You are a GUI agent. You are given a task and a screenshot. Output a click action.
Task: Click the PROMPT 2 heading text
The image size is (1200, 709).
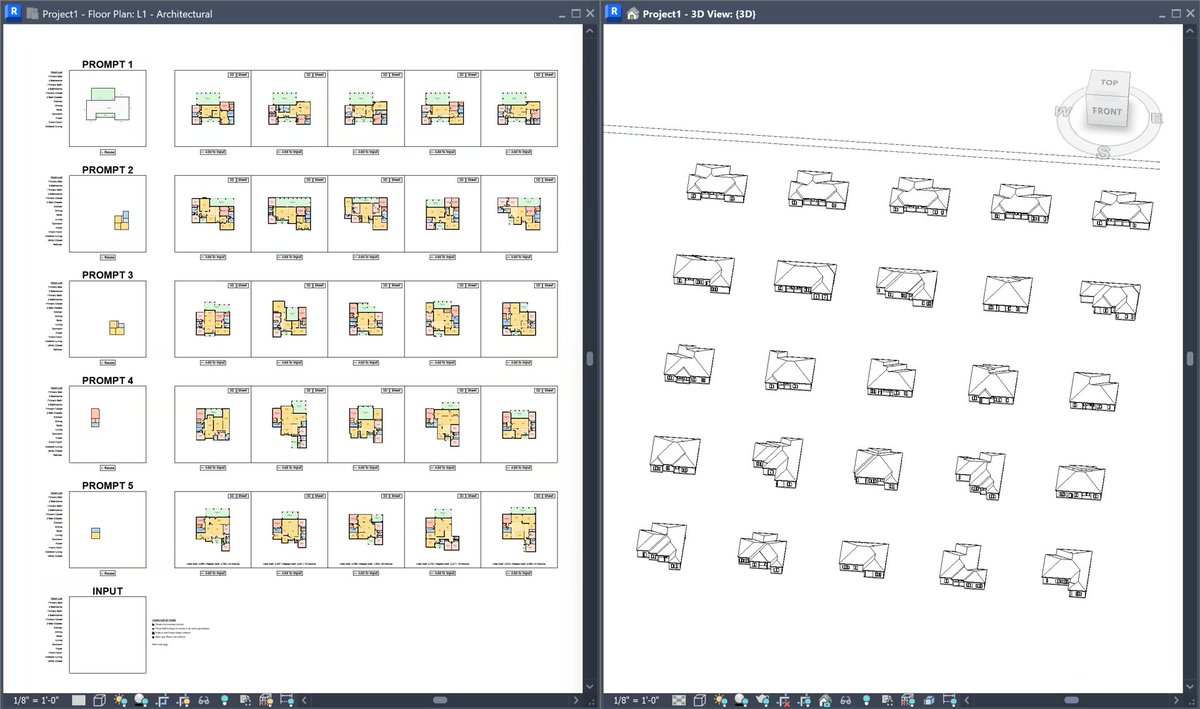coord(108,170)
